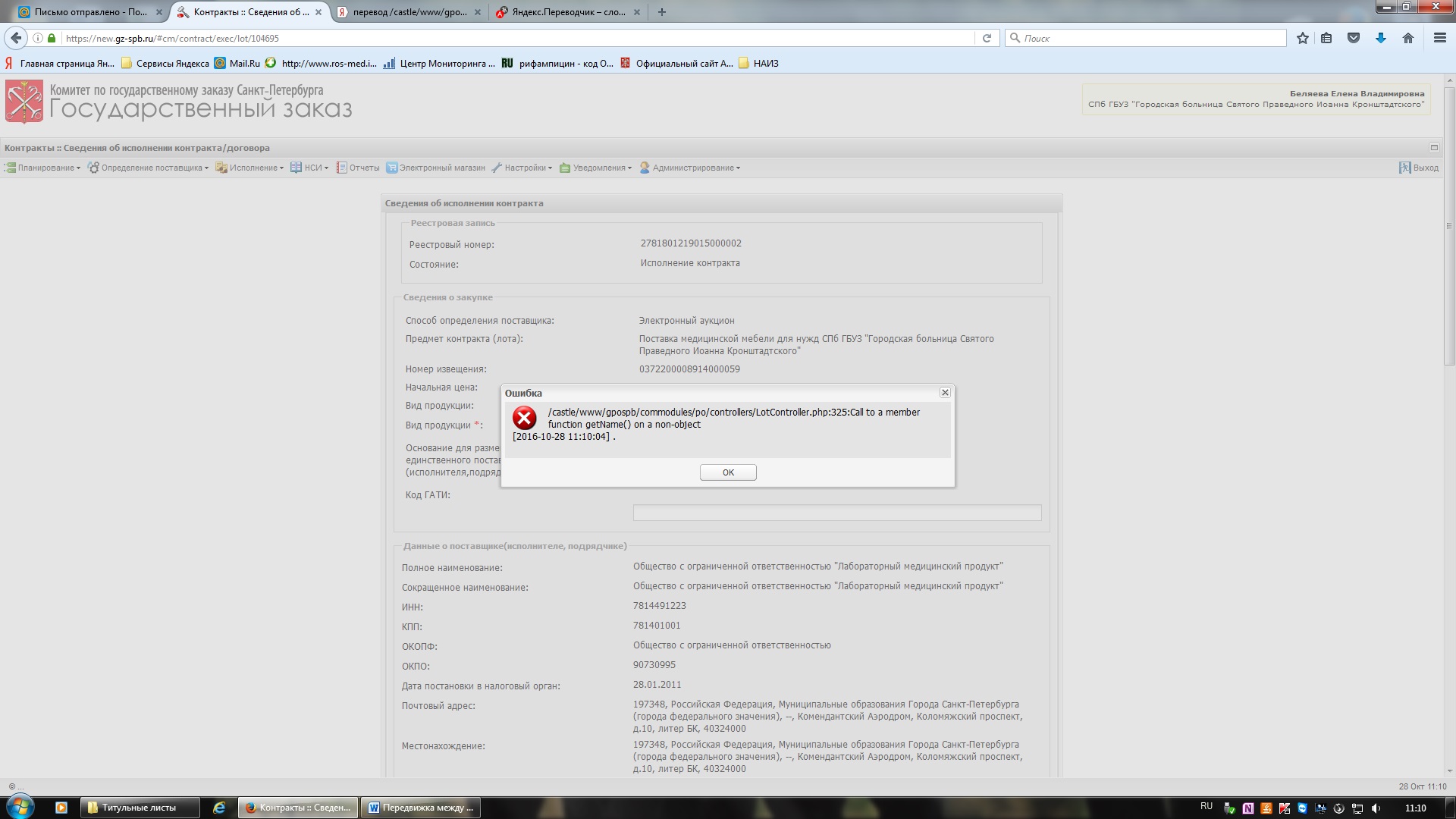Click the browser back arrow button
This screenshot has width=1456, height=819.
tap(16, 38)
